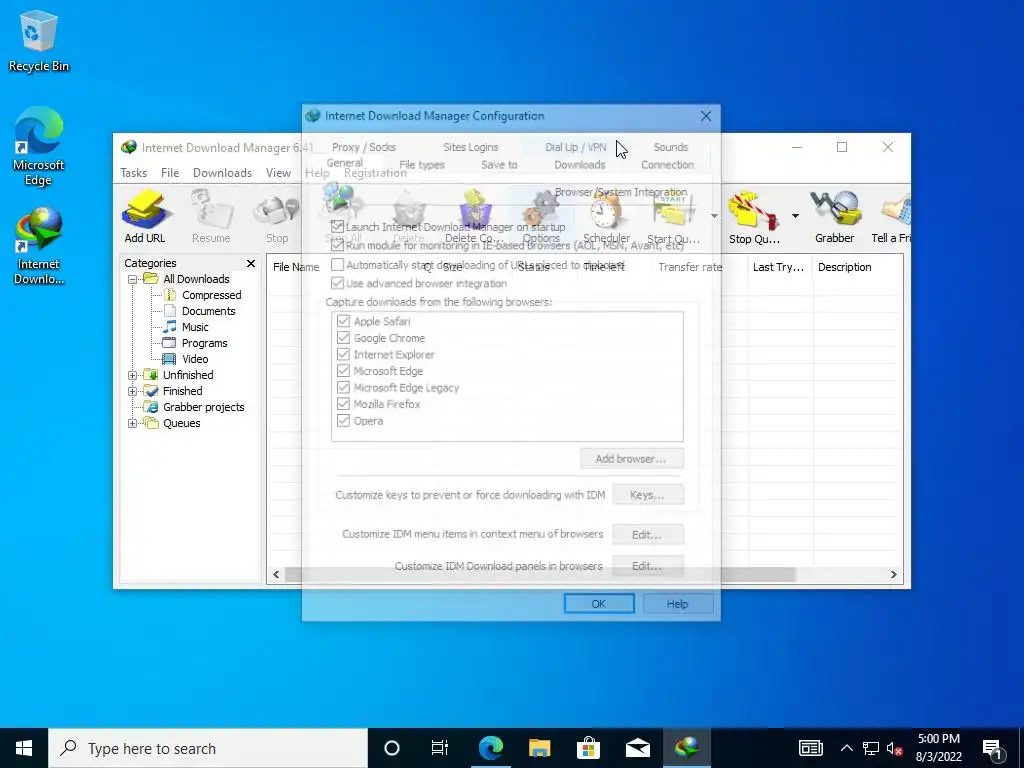Click the Add browser... button
The width and height of the screenshot is (1024, 768).
pyautogui.click(x=632, y=458)
